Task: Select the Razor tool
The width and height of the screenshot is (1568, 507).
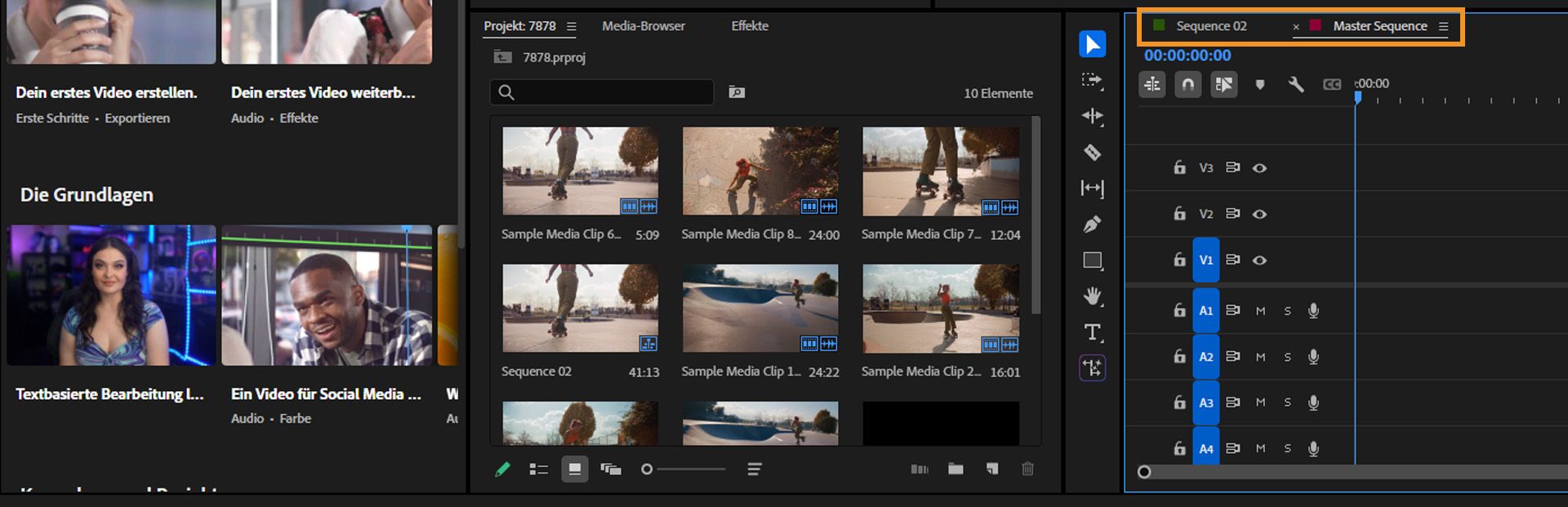Action: coord(1092,152)
